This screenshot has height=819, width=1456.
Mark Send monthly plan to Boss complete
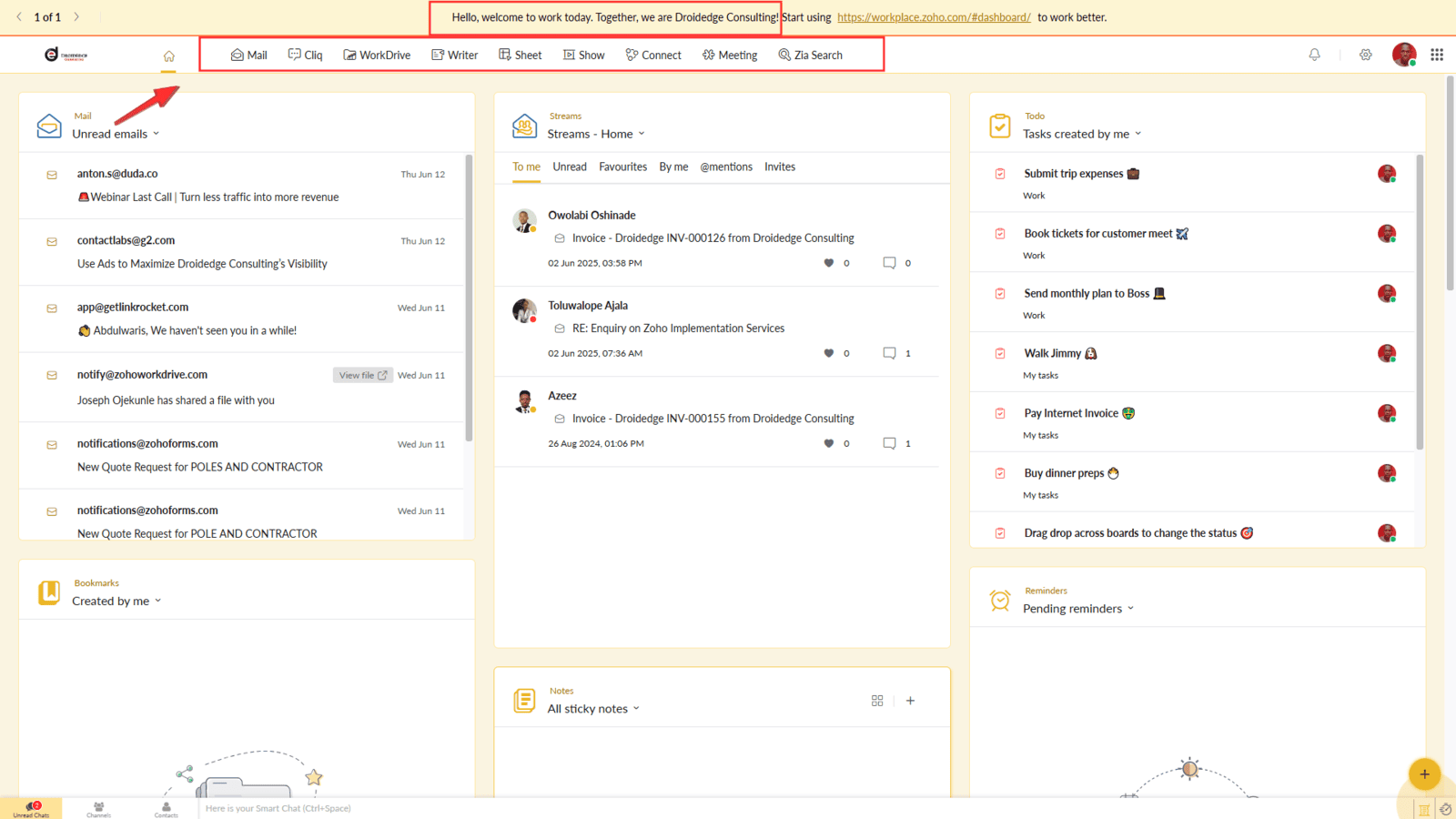pyautogui.click(x=1000, y=294)
